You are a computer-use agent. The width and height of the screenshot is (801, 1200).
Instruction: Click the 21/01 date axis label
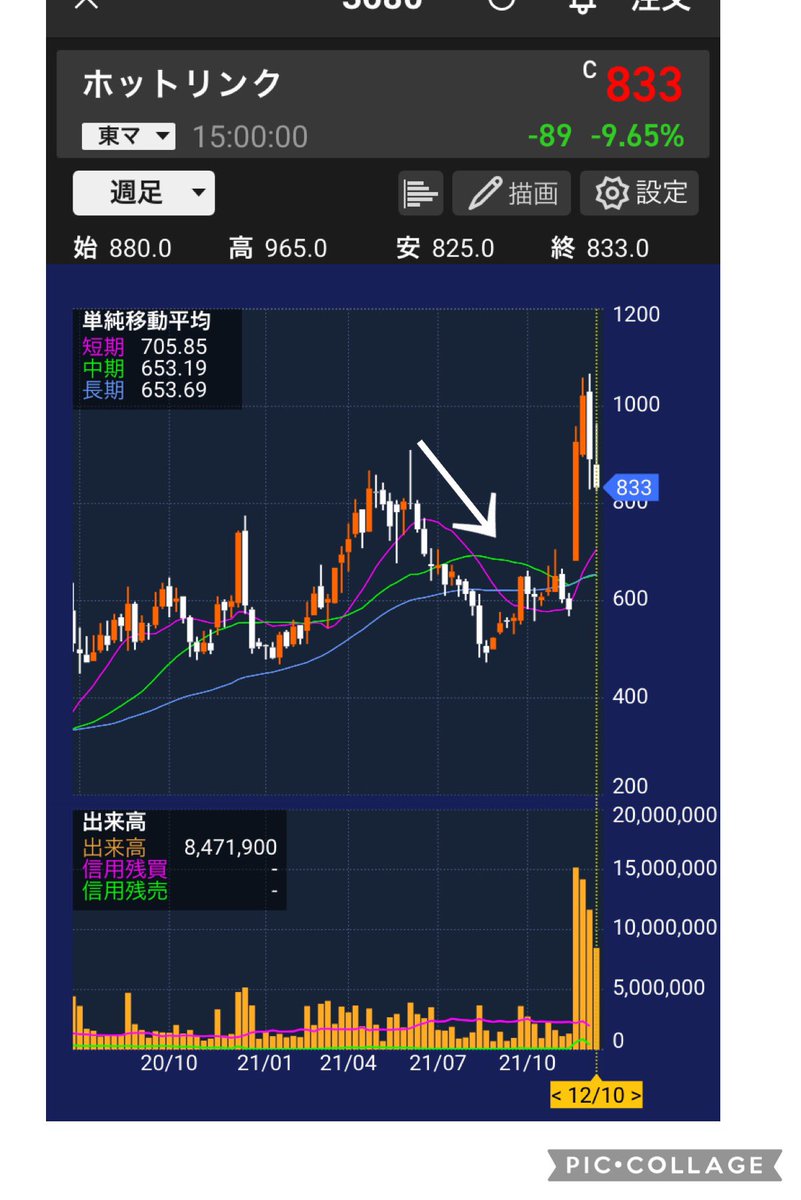pos(265,1063)
